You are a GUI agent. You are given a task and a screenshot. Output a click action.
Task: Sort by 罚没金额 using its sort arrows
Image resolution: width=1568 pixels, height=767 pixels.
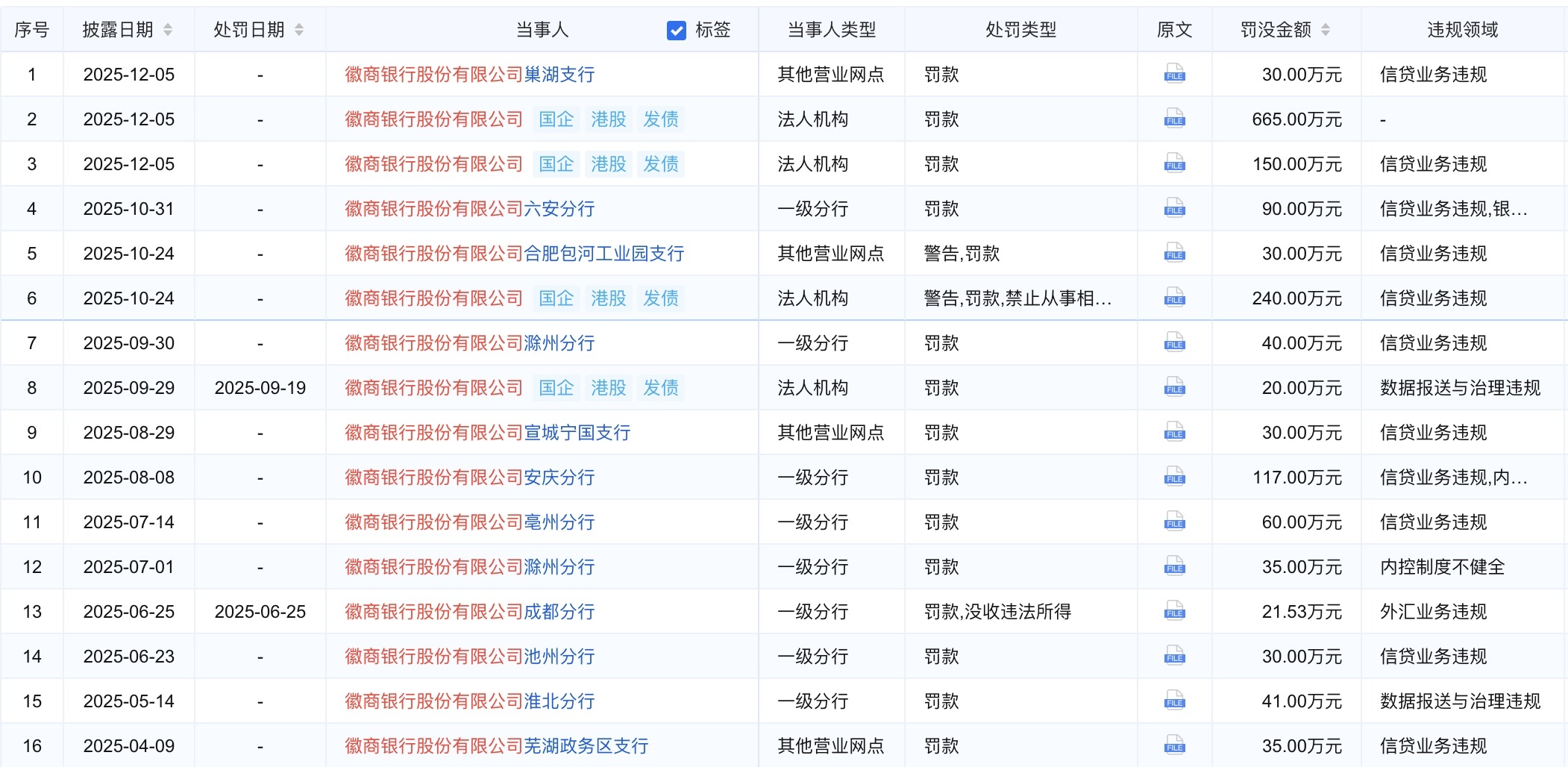(x=1326, y=30)
